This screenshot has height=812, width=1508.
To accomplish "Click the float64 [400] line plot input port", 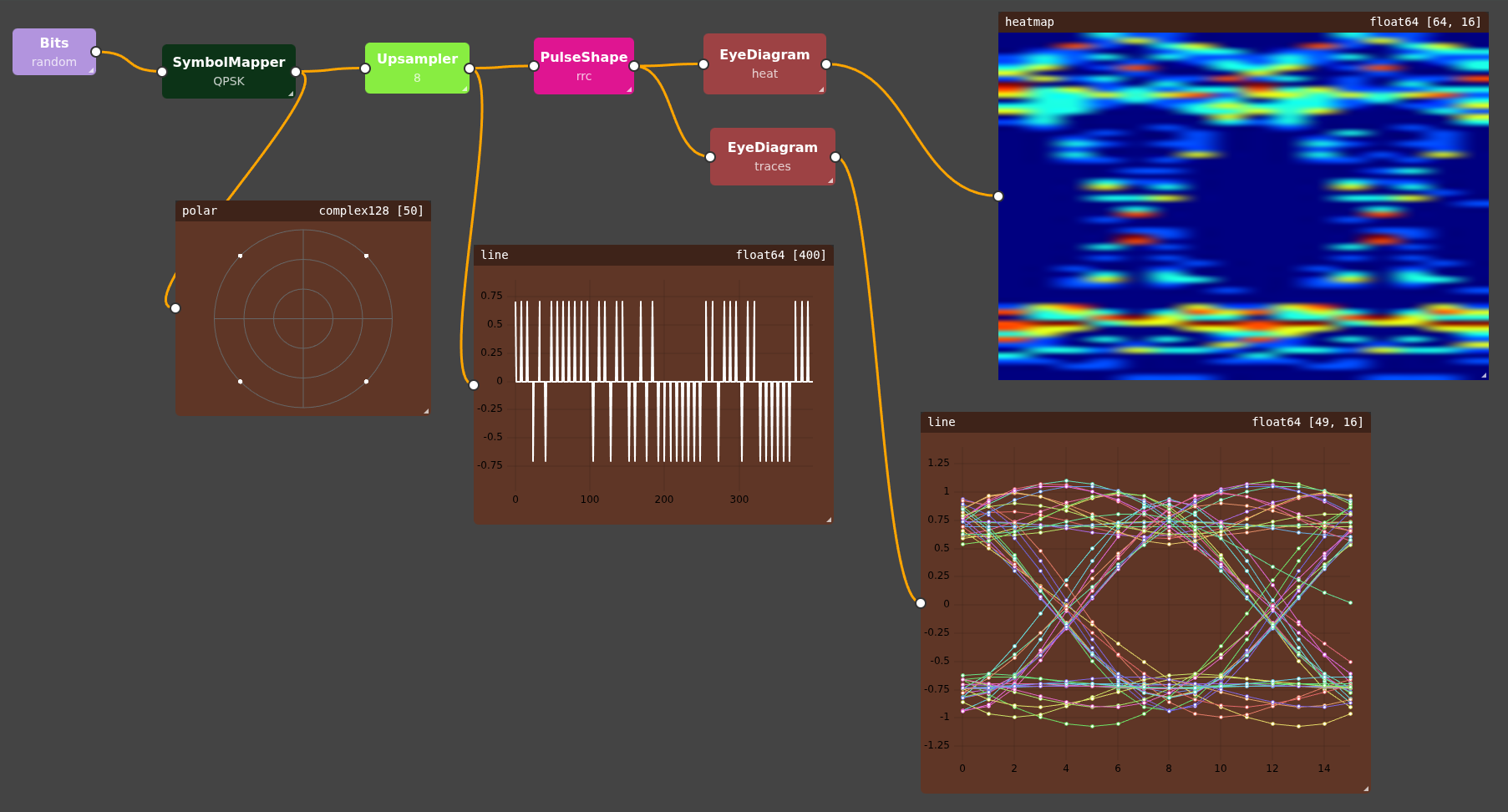I will pyautogui.click(x=474, y=385).
